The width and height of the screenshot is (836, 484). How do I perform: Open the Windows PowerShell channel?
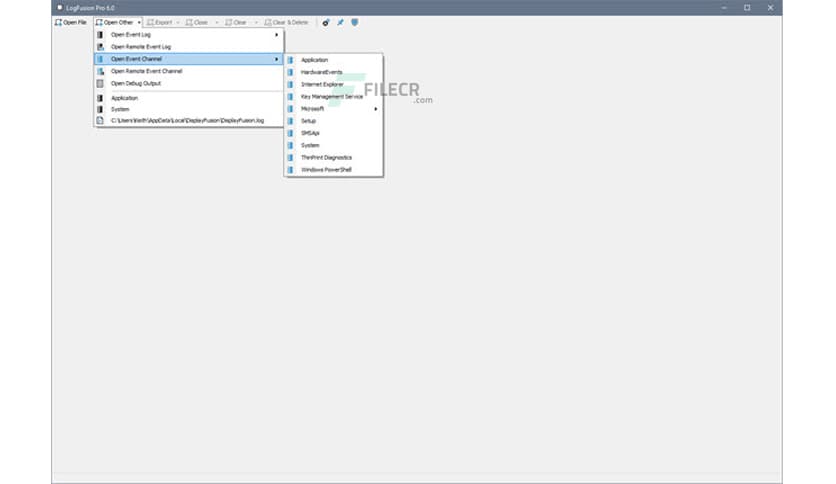334,170
